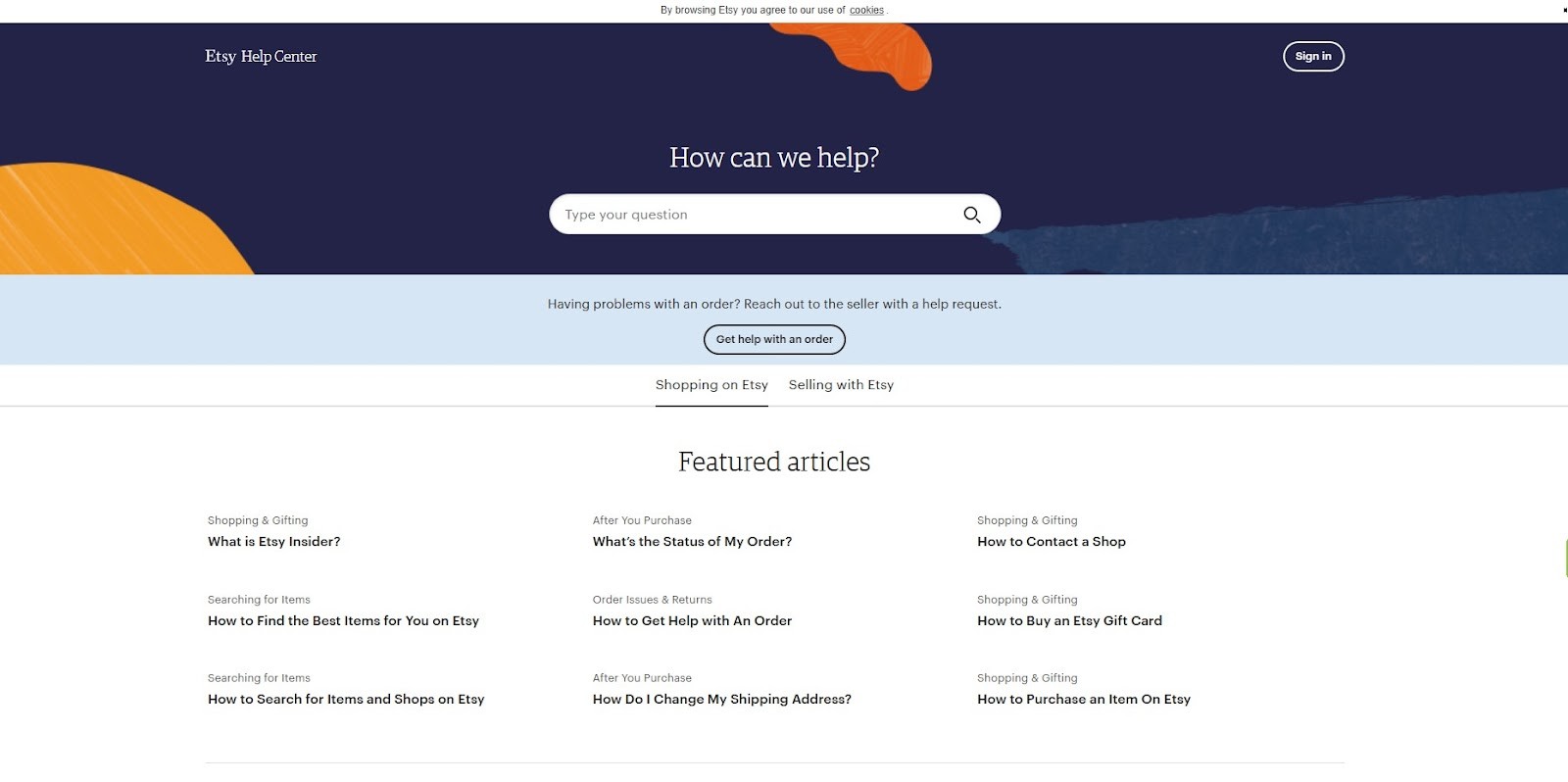Click 'Shopping & Gifting' label above Purchase an Item
1568x782 pixels.
1027,678
